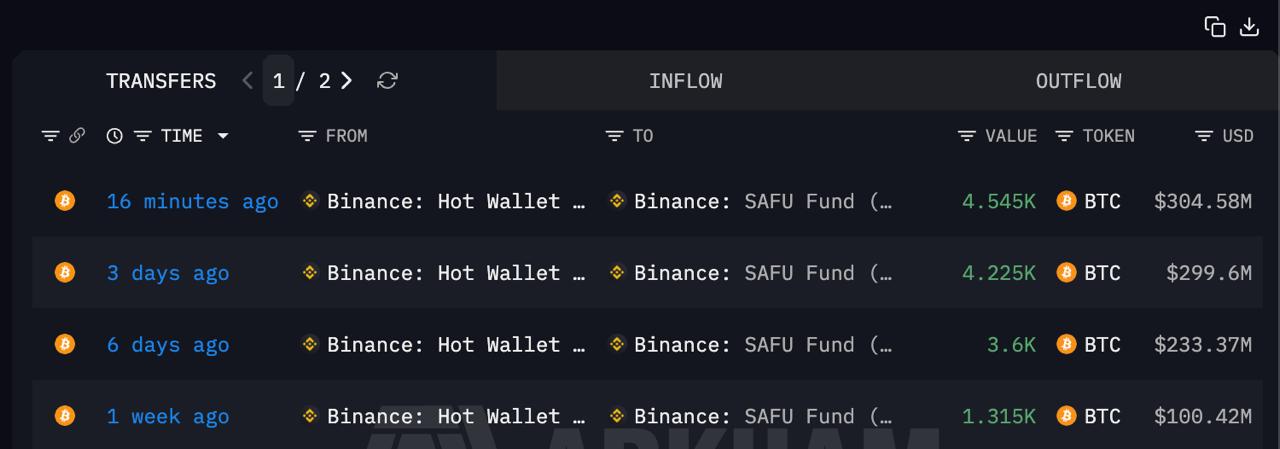Open the VALUE column filter

966,136
